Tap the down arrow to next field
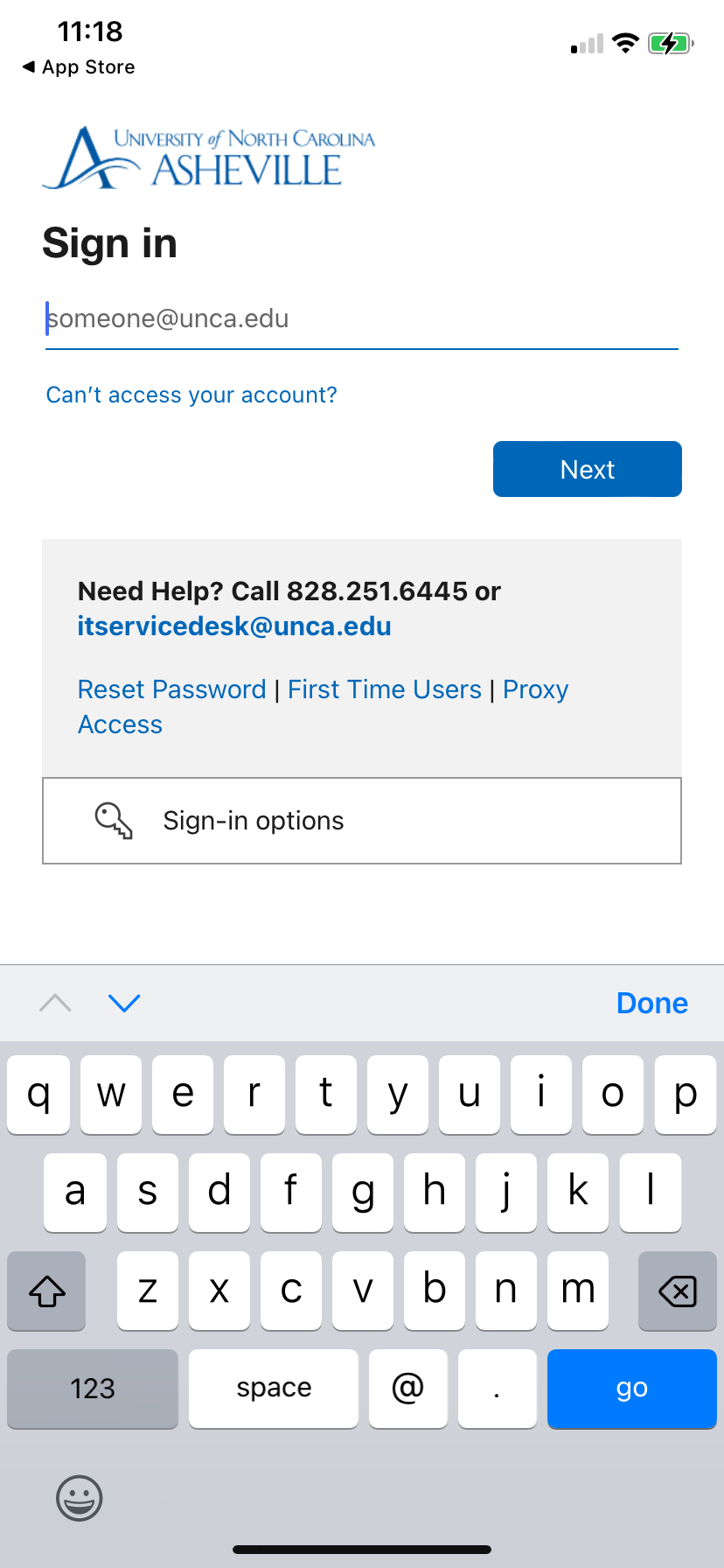Screen dimensions: 724x1568 tap(124, 1003)
